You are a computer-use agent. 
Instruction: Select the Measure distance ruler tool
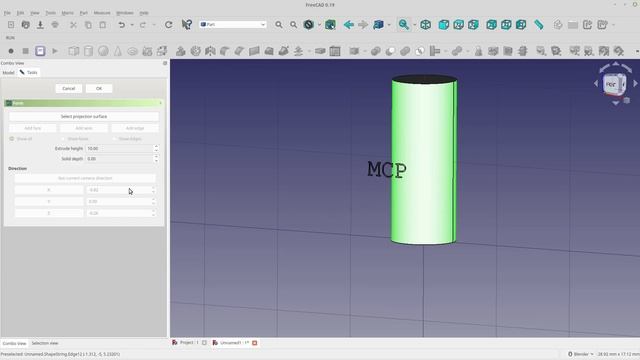(539, 25)
